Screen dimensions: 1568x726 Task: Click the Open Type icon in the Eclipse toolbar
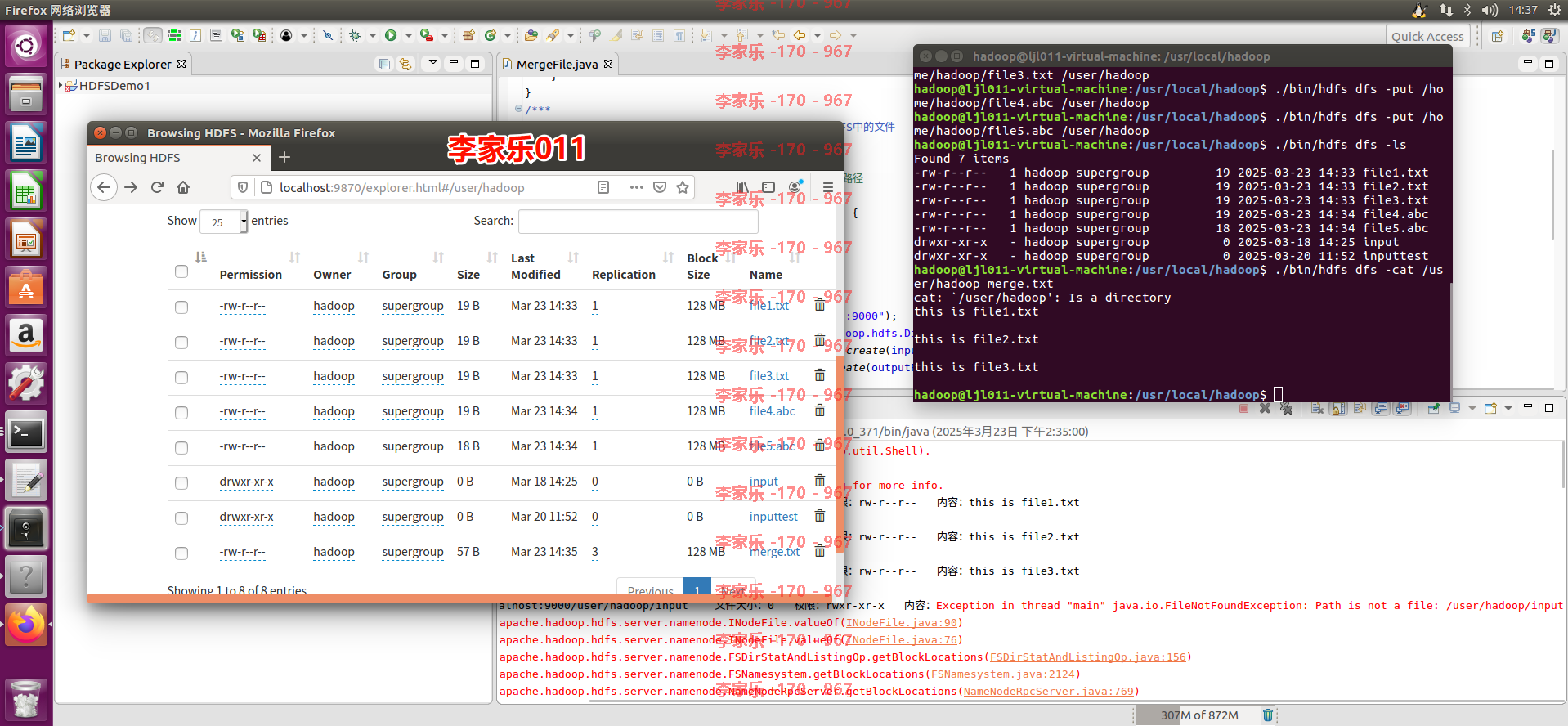point(531,35)
